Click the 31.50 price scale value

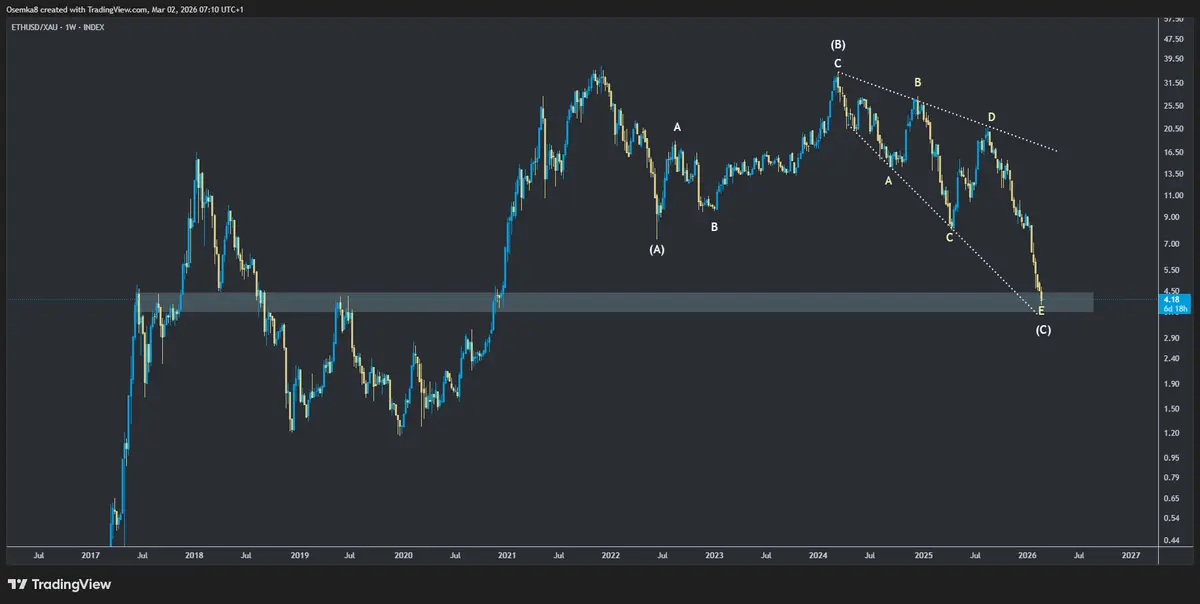tap(1173, 83)
